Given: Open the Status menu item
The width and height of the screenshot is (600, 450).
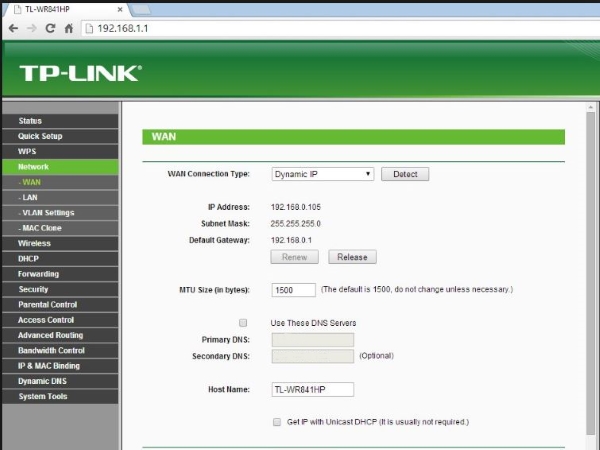Looking at the screenshot, I should [x=60, y=121].
